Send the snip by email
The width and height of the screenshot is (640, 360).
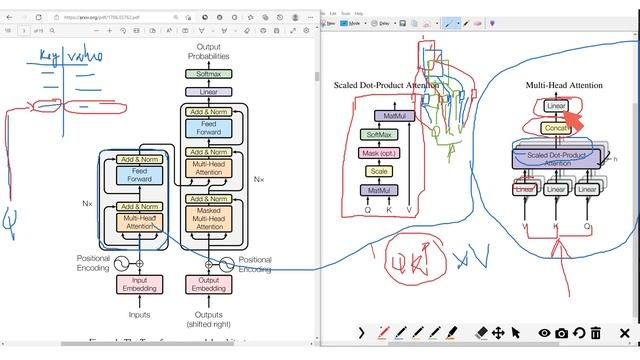click(427, 23)
